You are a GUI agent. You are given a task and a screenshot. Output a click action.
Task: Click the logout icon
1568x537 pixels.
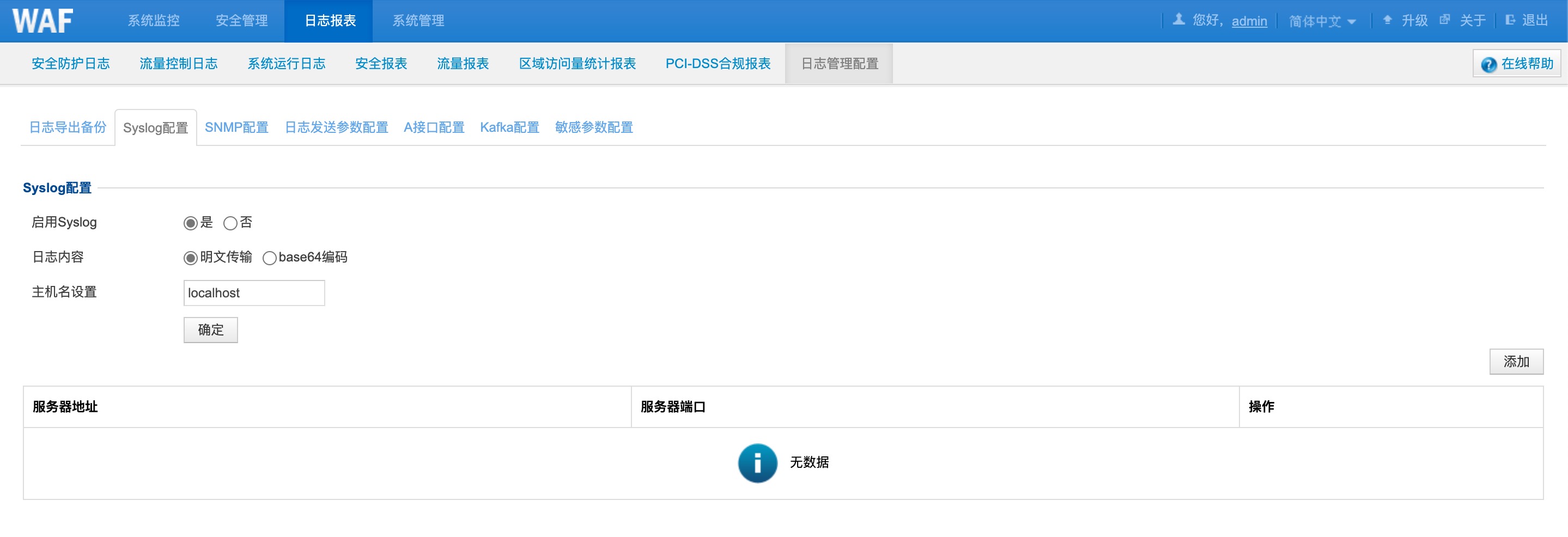pos(1510,20)
